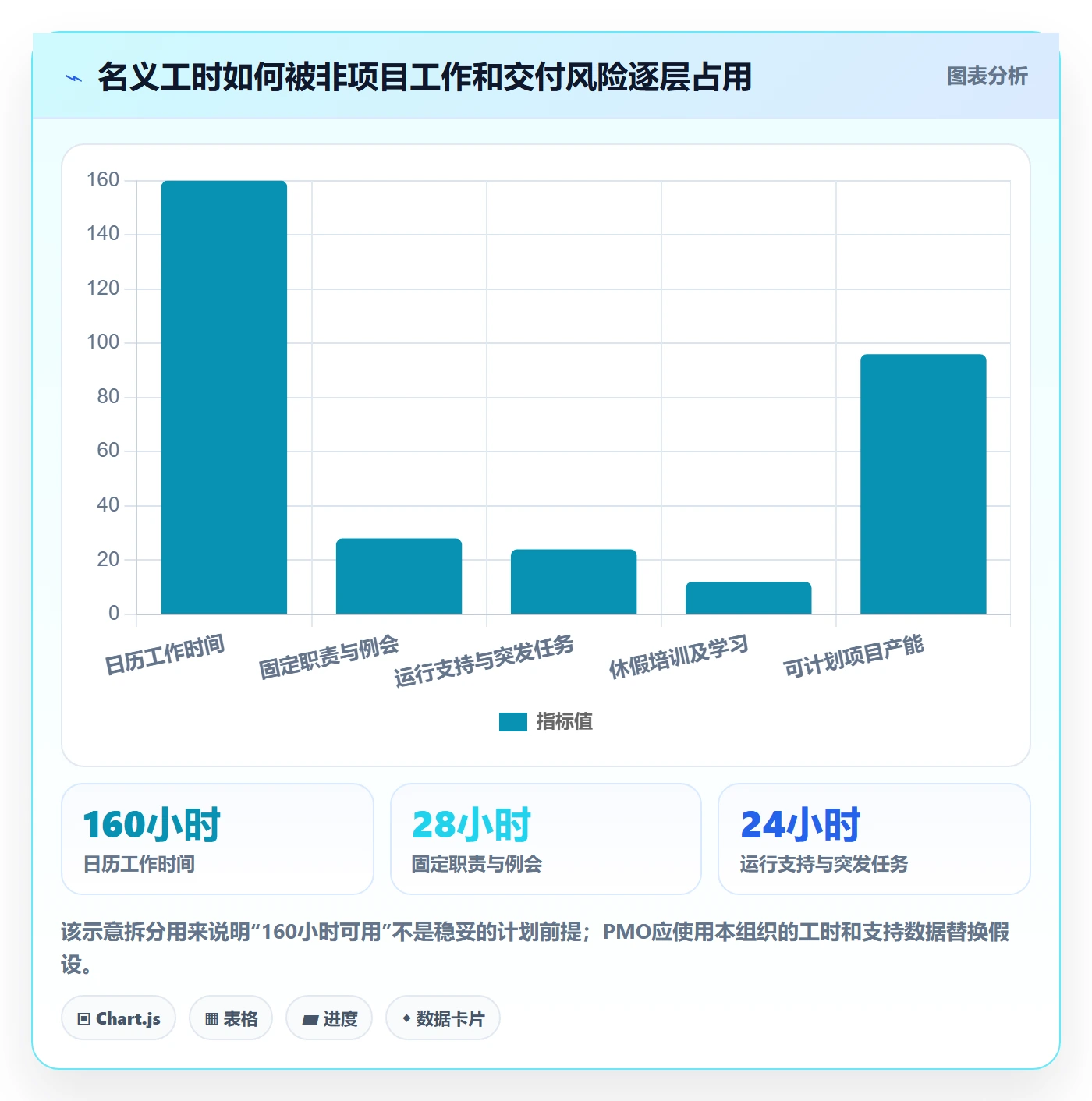This screenshot has width=1092, height=1101.
Task: Click the 表格 tag chip
Action: coord(231,1018)
